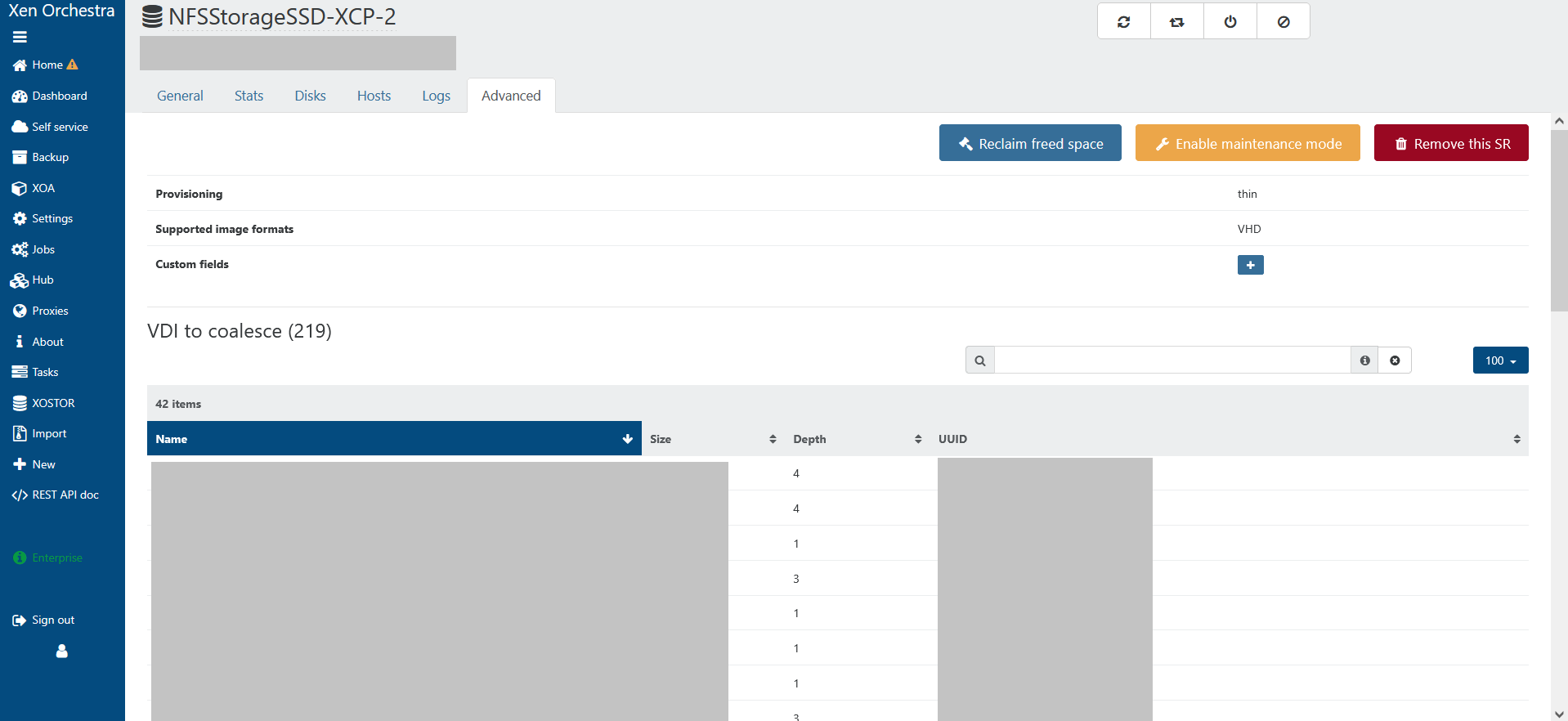
Task: Click in the VDI search input field
Action: (1172, 360)
